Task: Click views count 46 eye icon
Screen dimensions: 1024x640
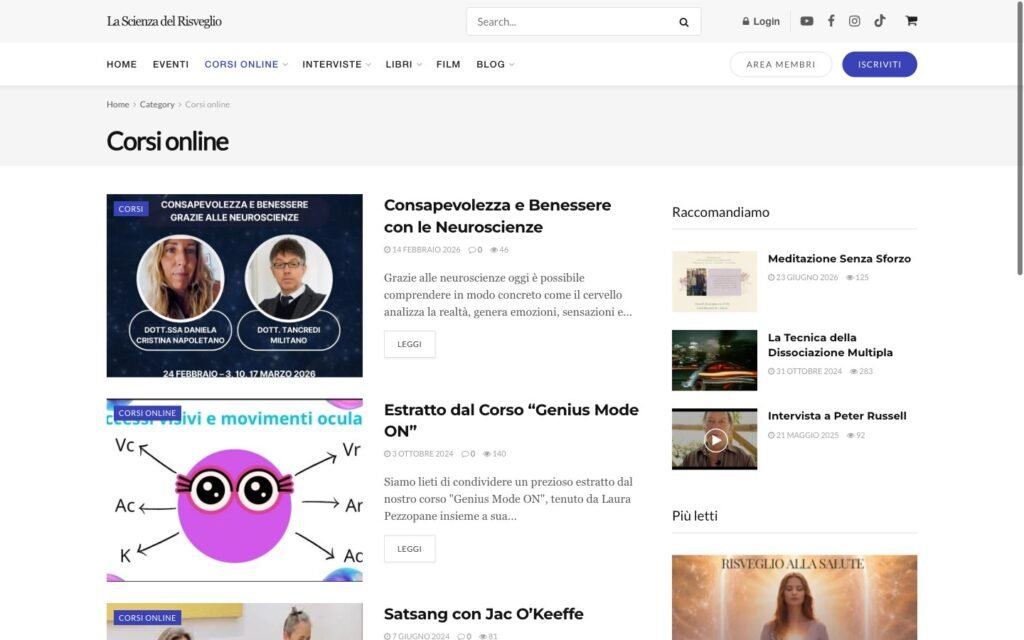Action: coord(494,249)
